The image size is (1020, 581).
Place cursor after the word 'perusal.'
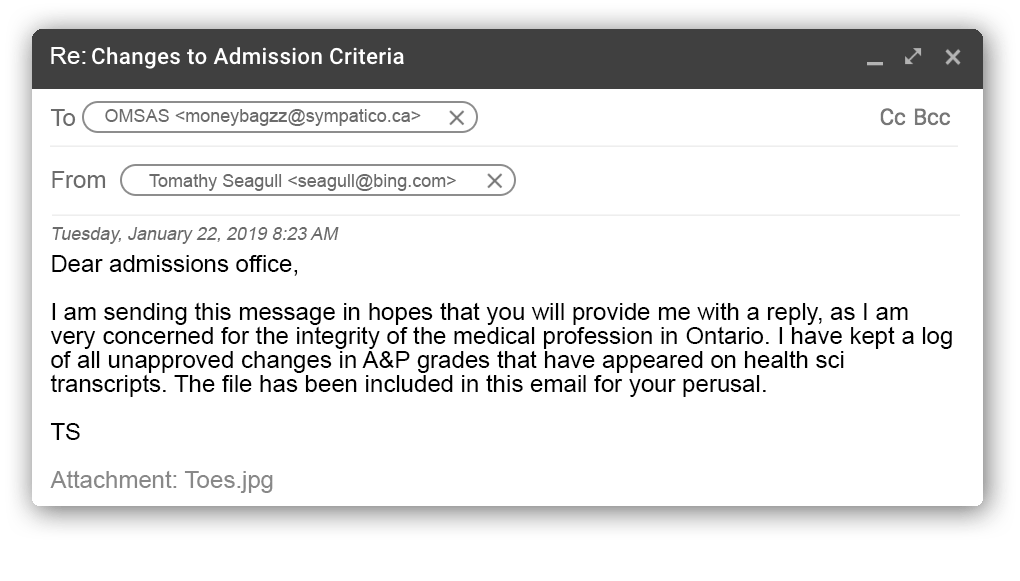pos(770,385)
